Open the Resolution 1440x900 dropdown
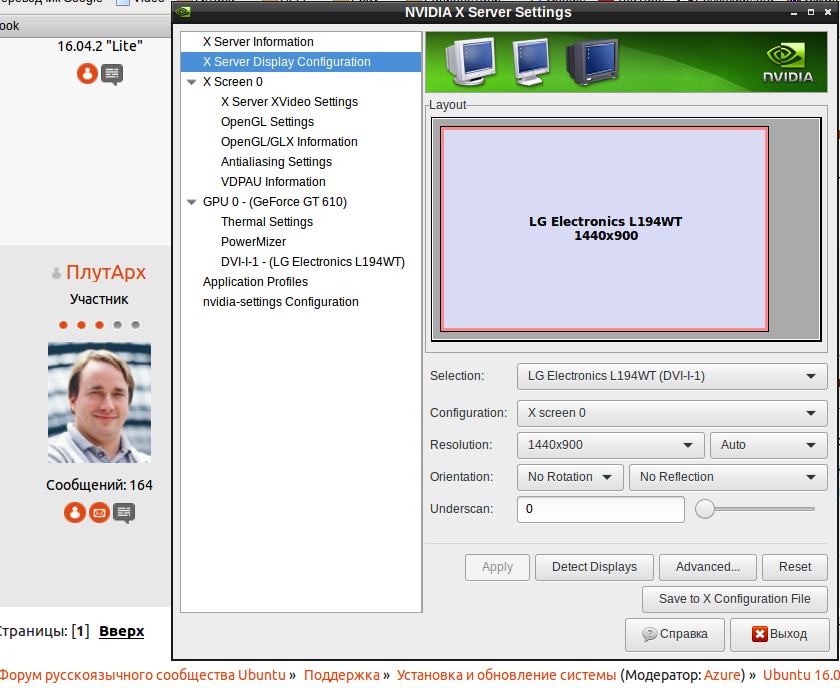840x688 pixels. click(x=610, y=445)
